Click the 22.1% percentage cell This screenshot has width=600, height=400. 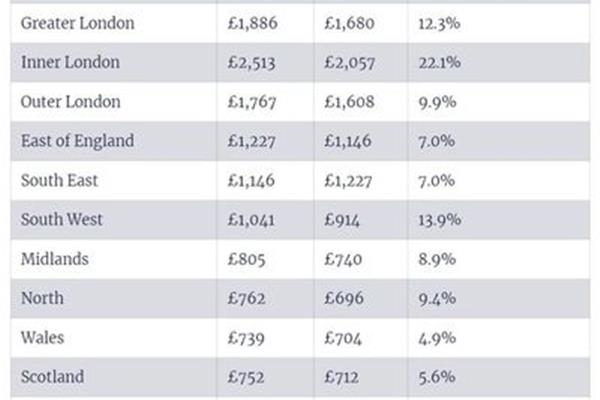pyautogui.click(x=440, y=62)
